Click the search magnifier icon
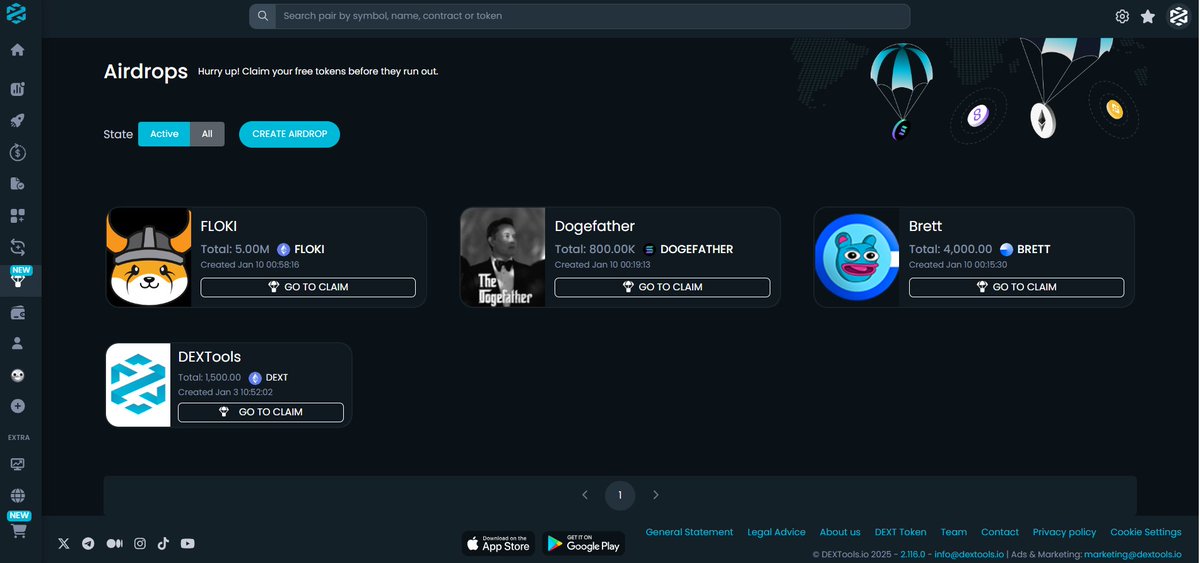Viewport: 1200px width, 563px height. click(x=262, y=16)
